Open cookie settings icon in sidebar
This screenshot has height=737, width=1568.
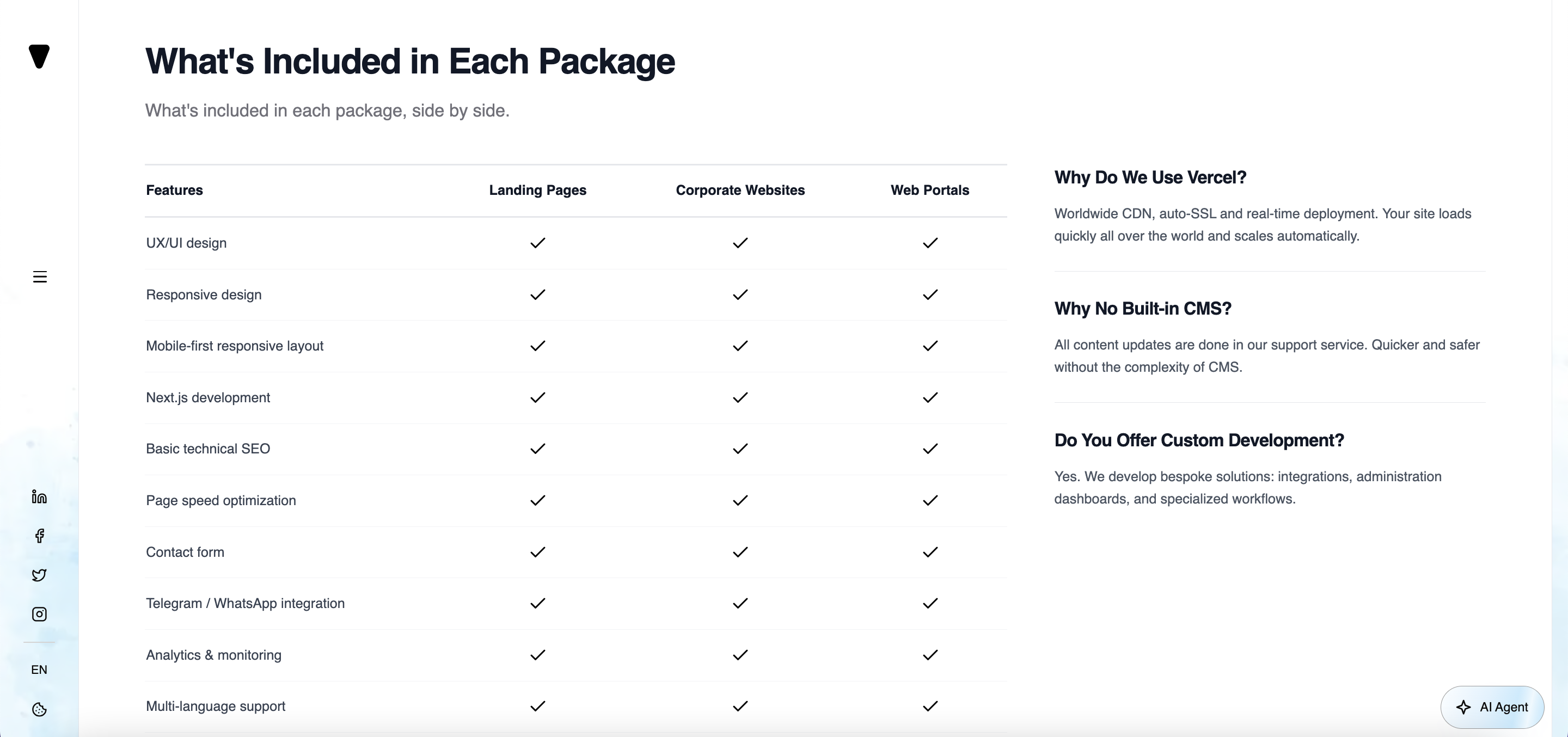pyautogui.click(x=40, y=710)
